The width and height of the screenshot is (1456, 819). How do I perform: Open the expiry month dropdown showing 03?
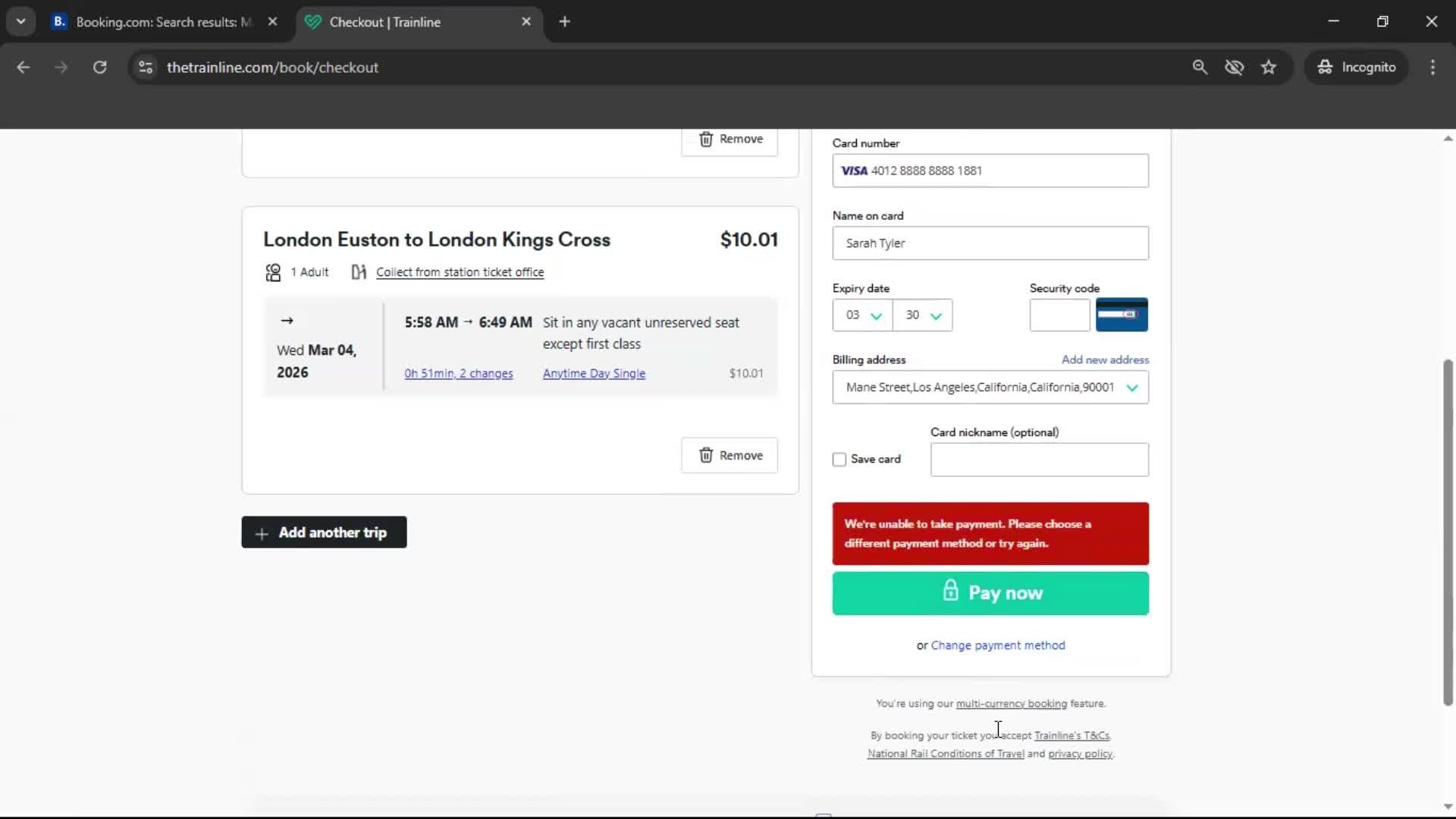(861, 315)
